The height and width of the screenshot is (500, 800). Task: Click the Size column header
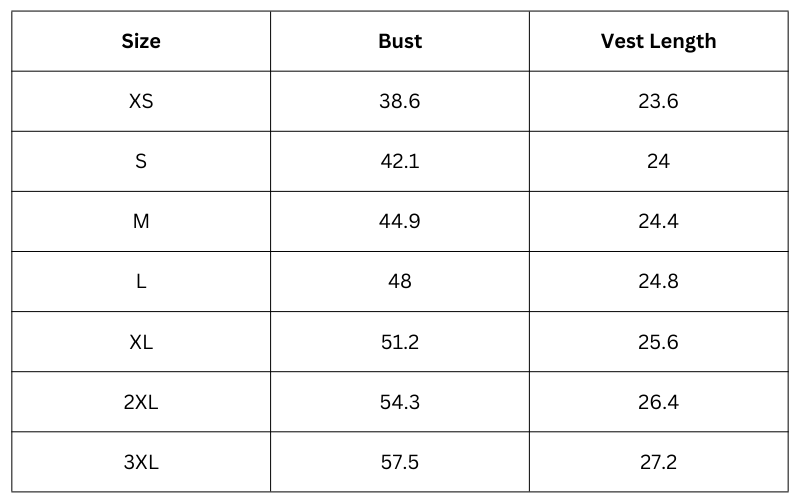coord(141,41)
